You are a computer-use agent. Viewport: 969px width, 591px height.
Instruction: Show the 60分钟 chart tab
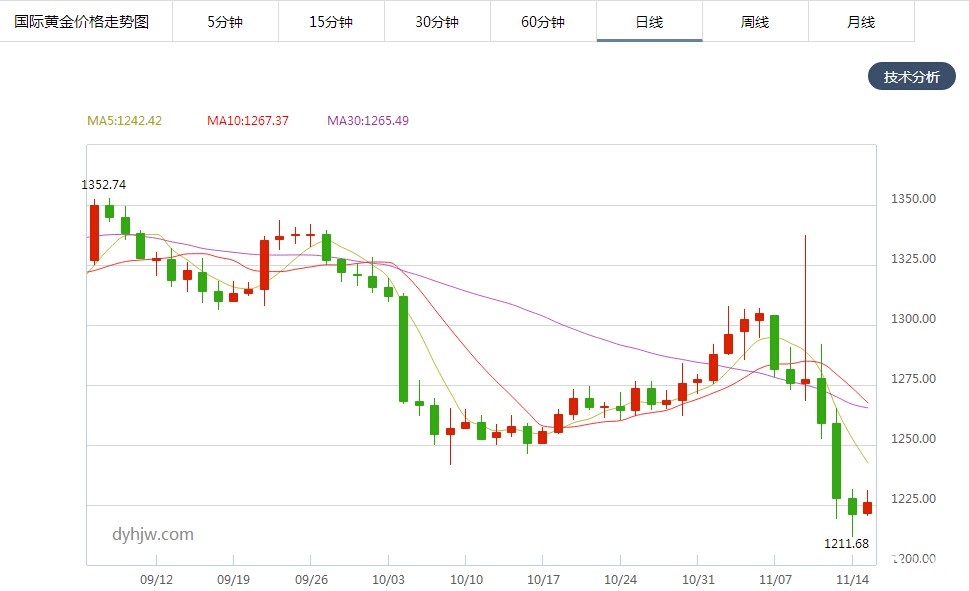coord(543,22)
